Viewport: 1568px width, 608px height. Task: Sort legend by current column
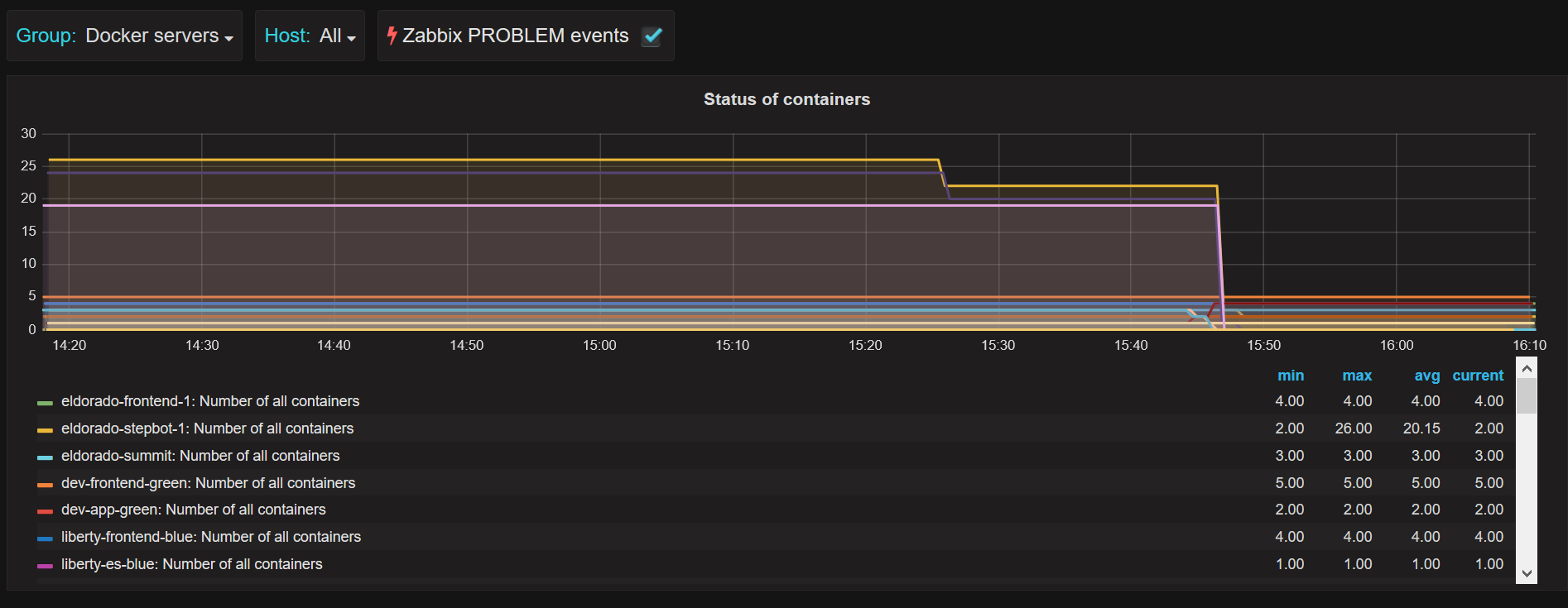pyautogui.click(x=1478, y=376)
